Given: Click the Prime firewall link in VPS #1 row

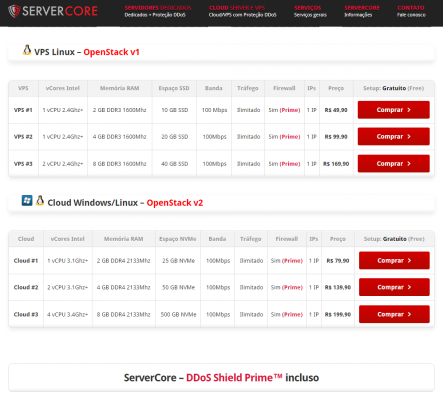Looking at the screenshot, I should [x=290, y=110].
